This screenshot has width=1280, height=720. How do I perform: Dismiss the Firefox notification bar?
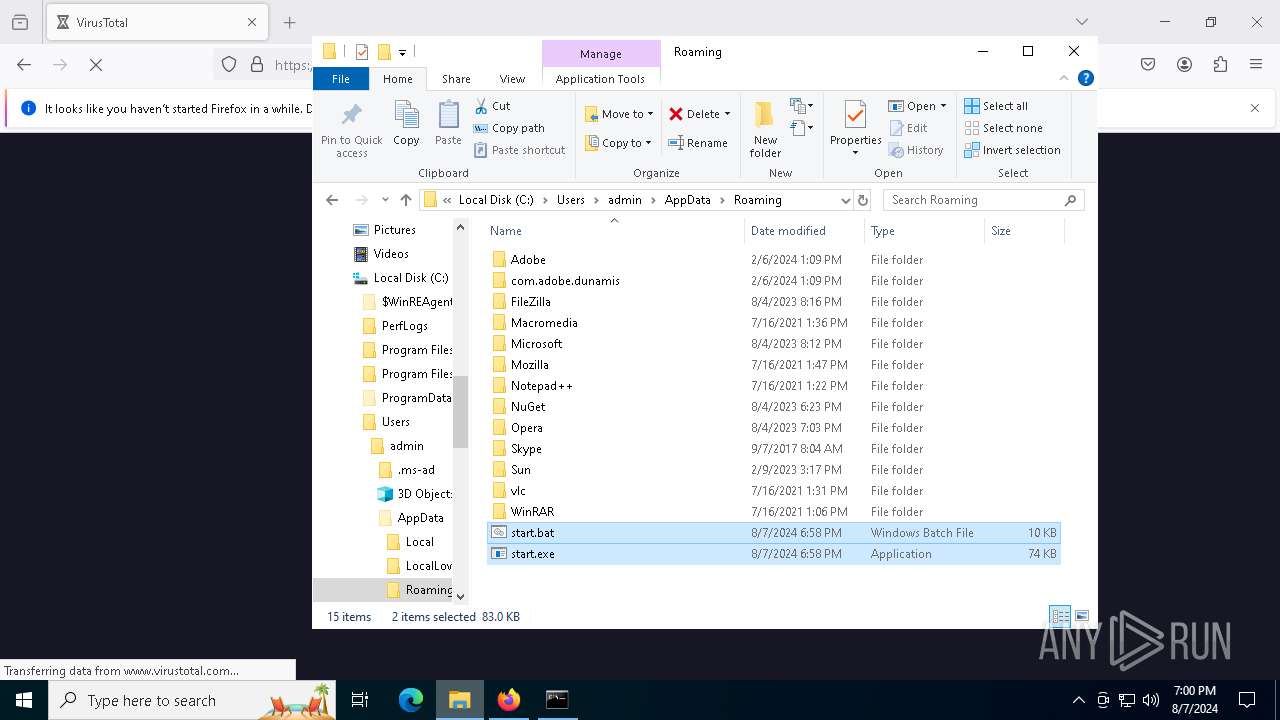tap(1255, 108)
